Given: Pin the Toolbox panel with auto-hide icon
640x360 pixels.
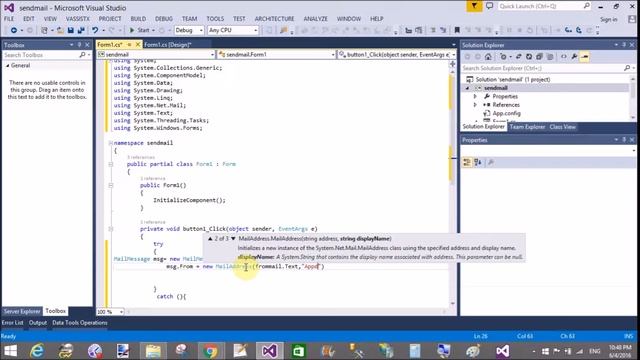Looking at the screenshot, I should click(x=79, y=45).
